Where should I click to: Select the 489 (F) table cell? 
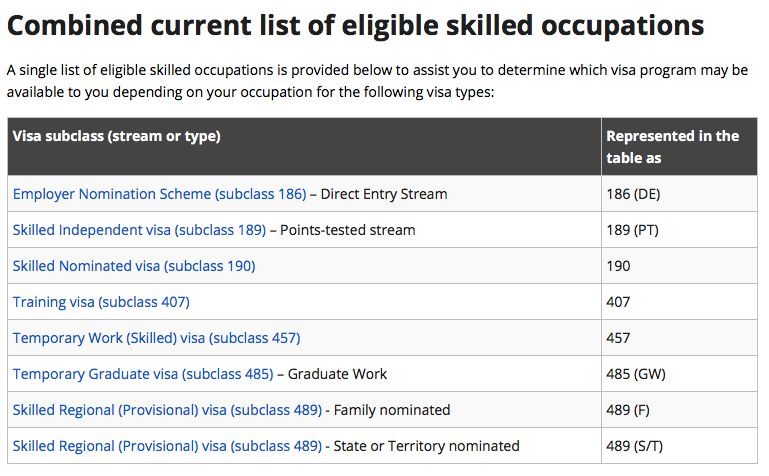pos(679,410)
